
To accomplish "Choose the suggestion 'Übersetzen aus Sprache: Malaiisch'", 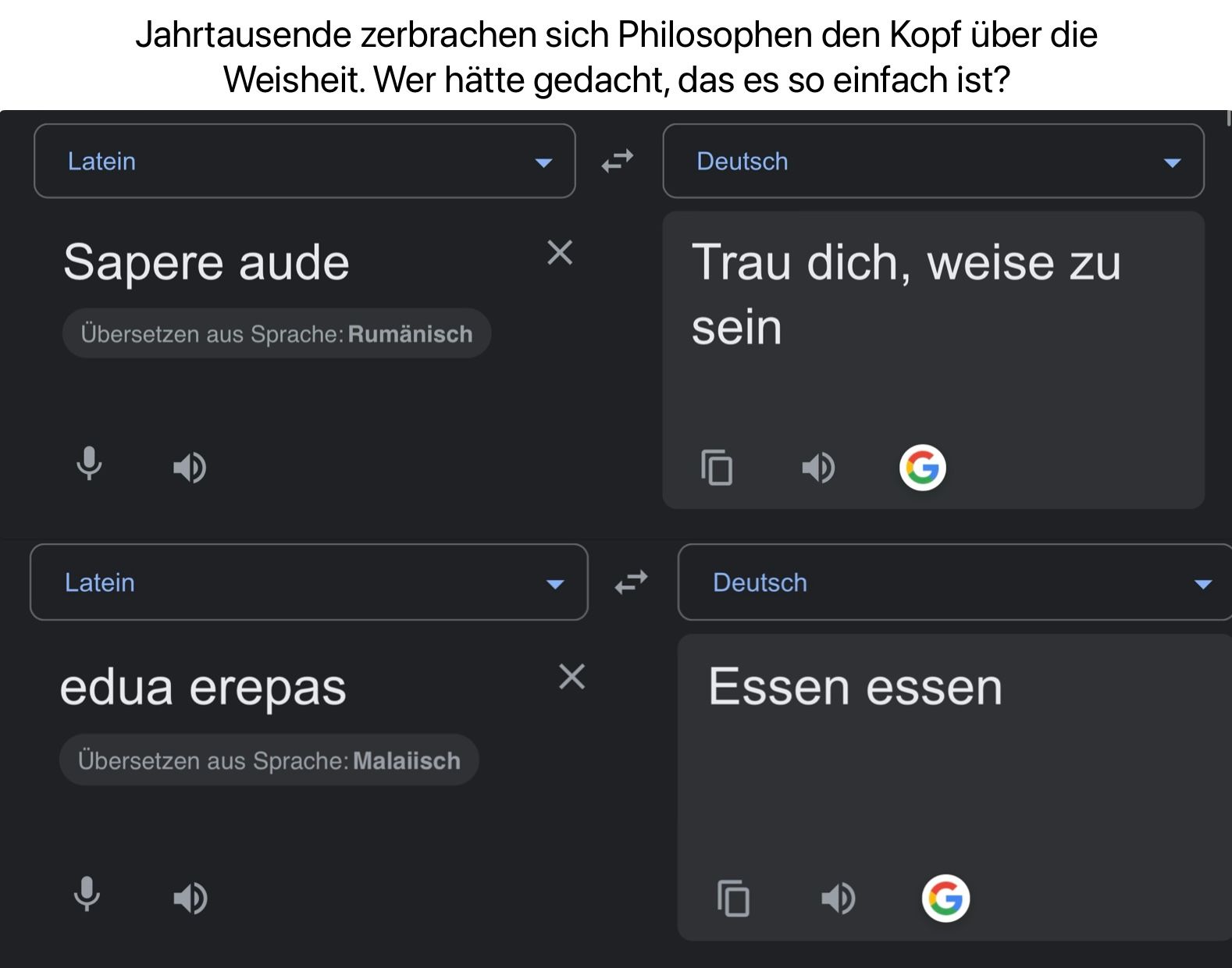I will tap(269, 760).
